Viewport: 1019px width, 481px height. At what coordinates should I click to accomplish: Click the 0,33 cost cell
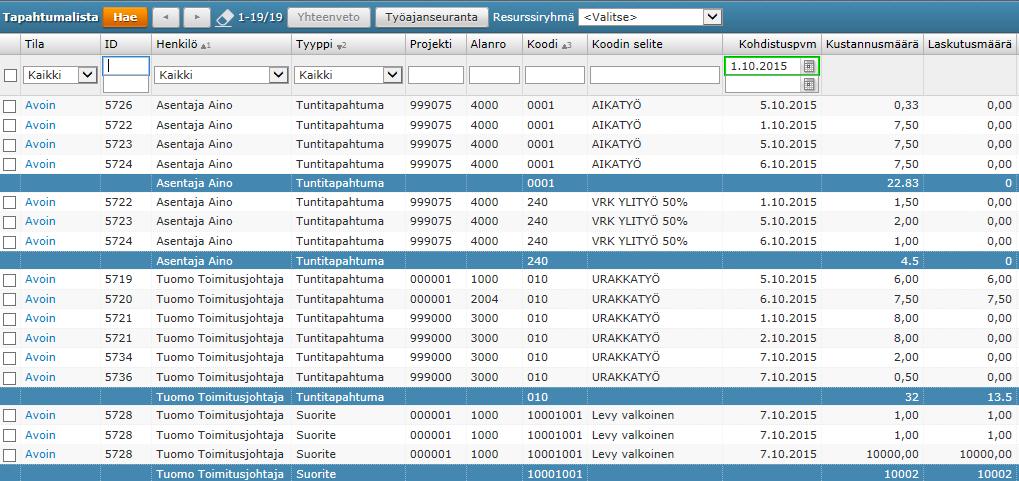[907, 105]
